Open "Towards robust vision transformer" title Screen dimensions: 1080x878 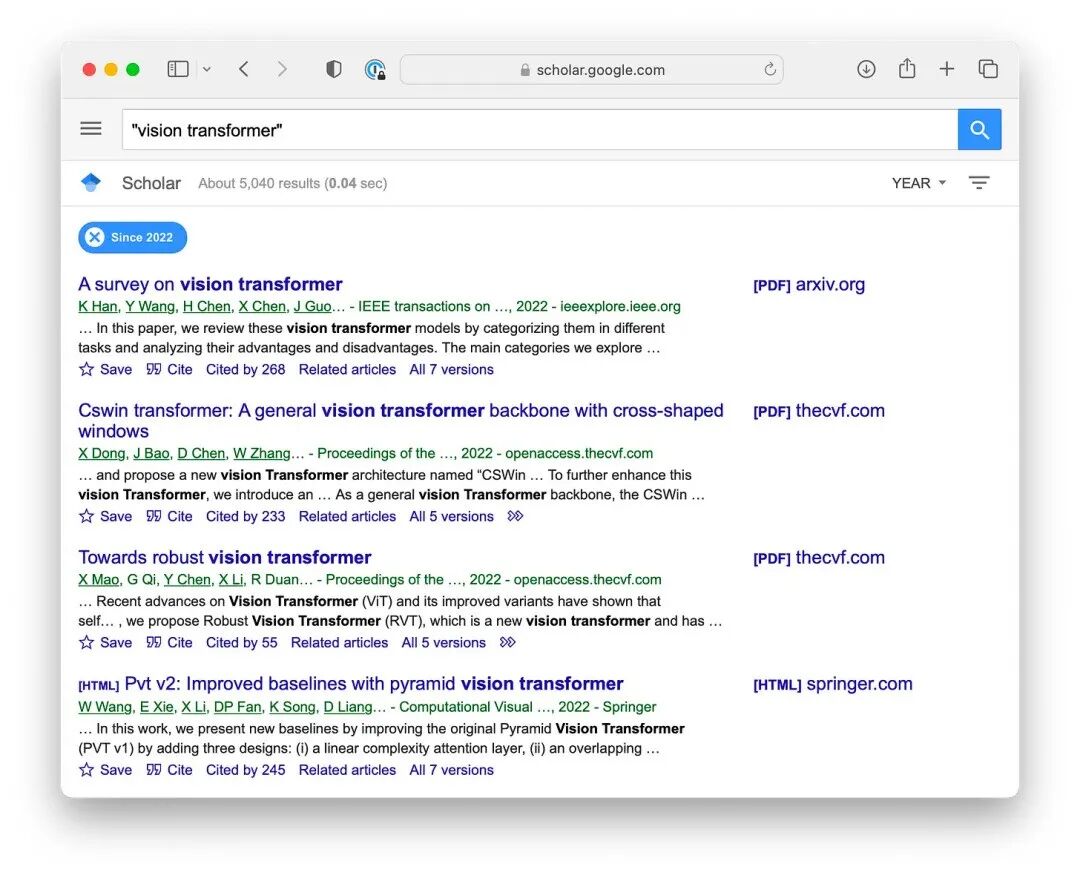point(225,557)
